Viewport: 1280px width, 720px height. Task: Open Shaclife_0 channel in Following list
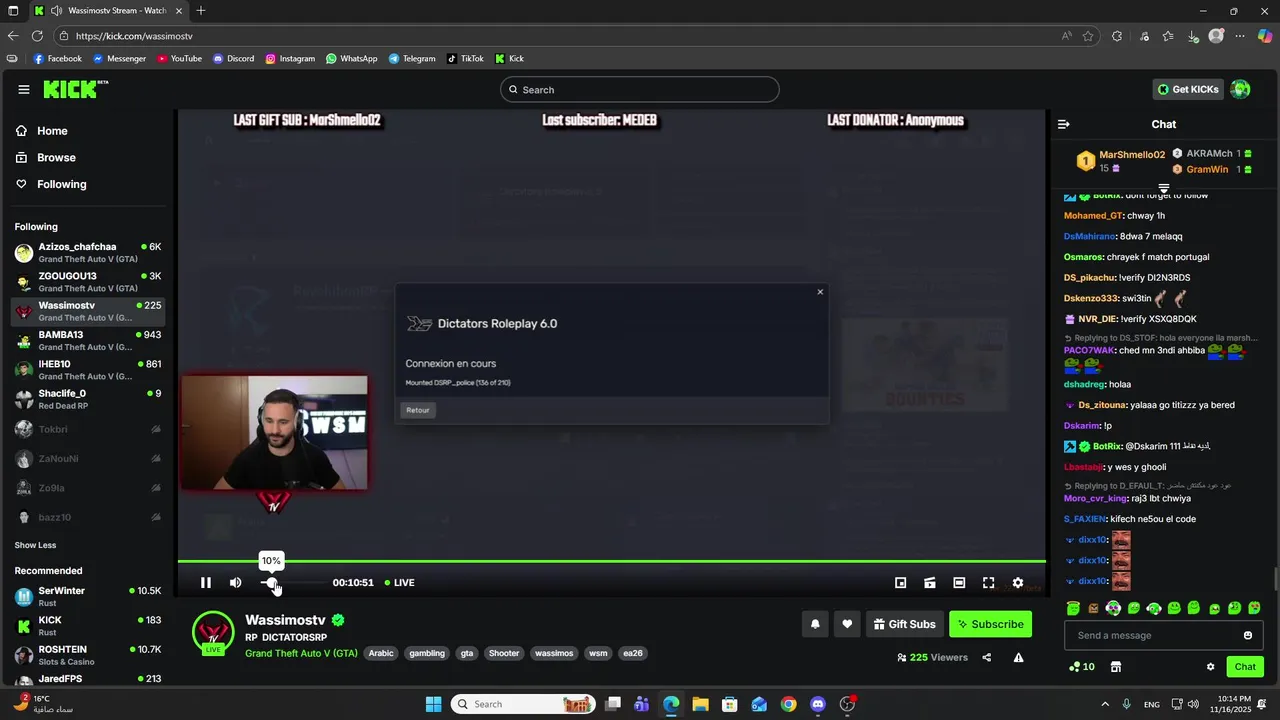pos(88,399)
